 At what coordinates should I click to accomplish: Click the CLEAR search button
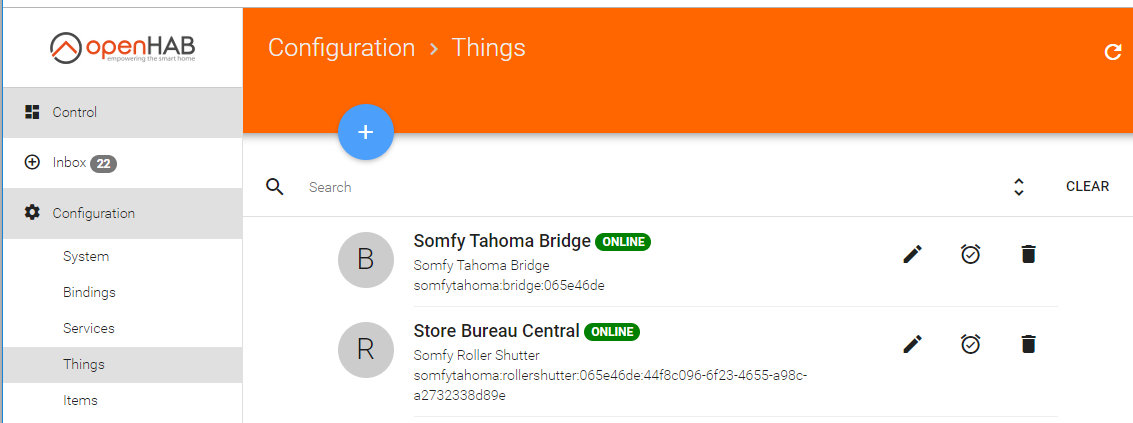pyautogui.click(x=1087, y=187)
